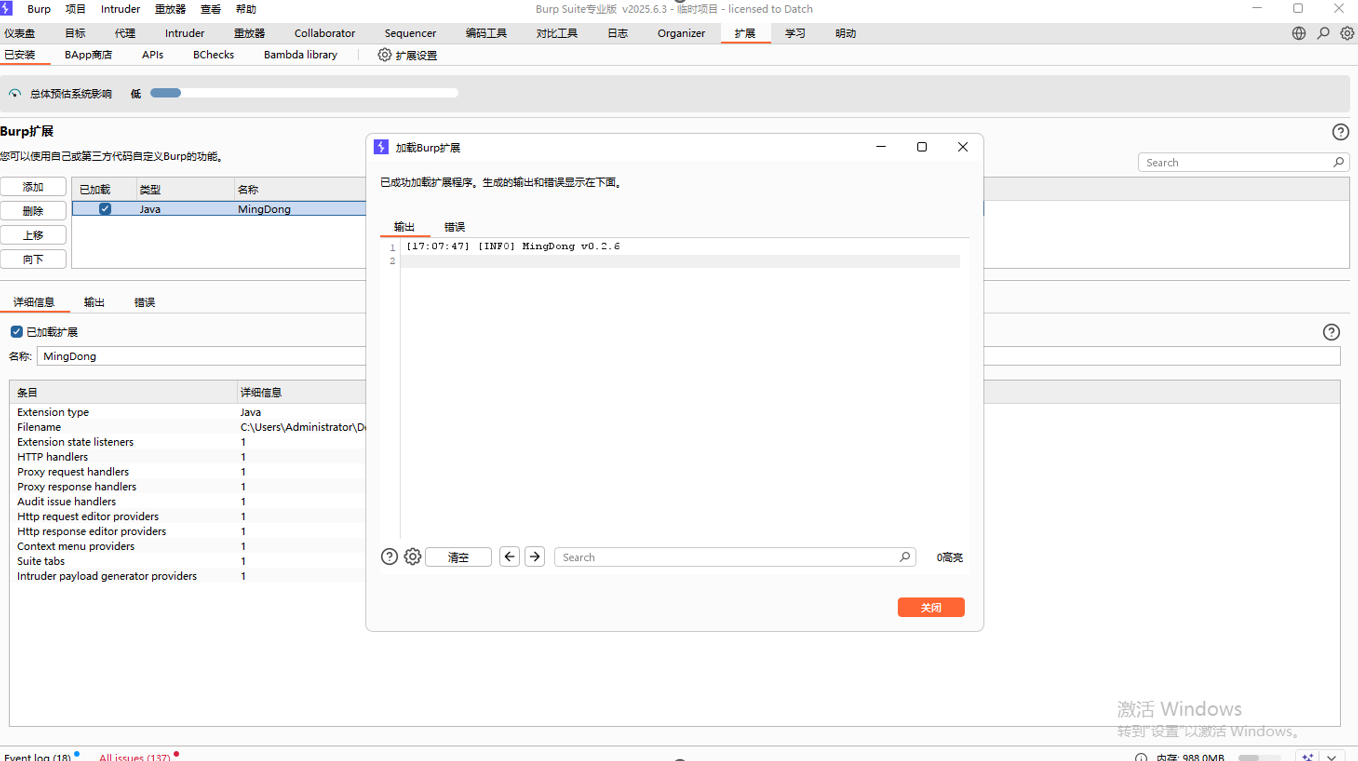Click the magnifier in extensions Search box

pos(1338,162)
